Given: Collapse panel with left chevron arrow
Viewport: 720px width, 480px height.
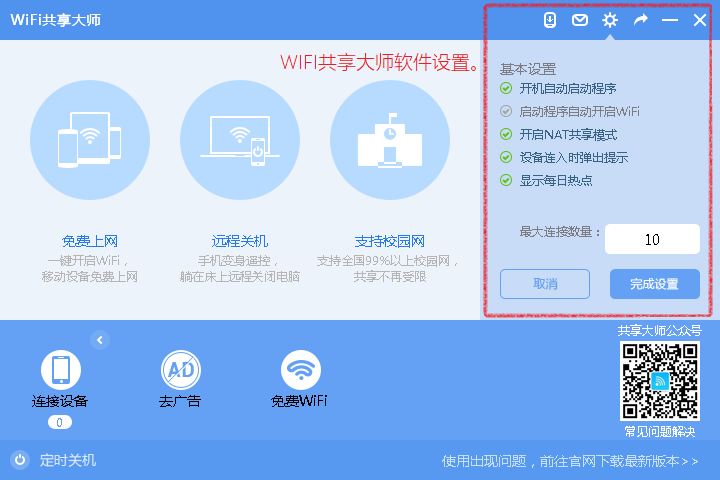Looking at the screenshot, I should click(99, 340).
